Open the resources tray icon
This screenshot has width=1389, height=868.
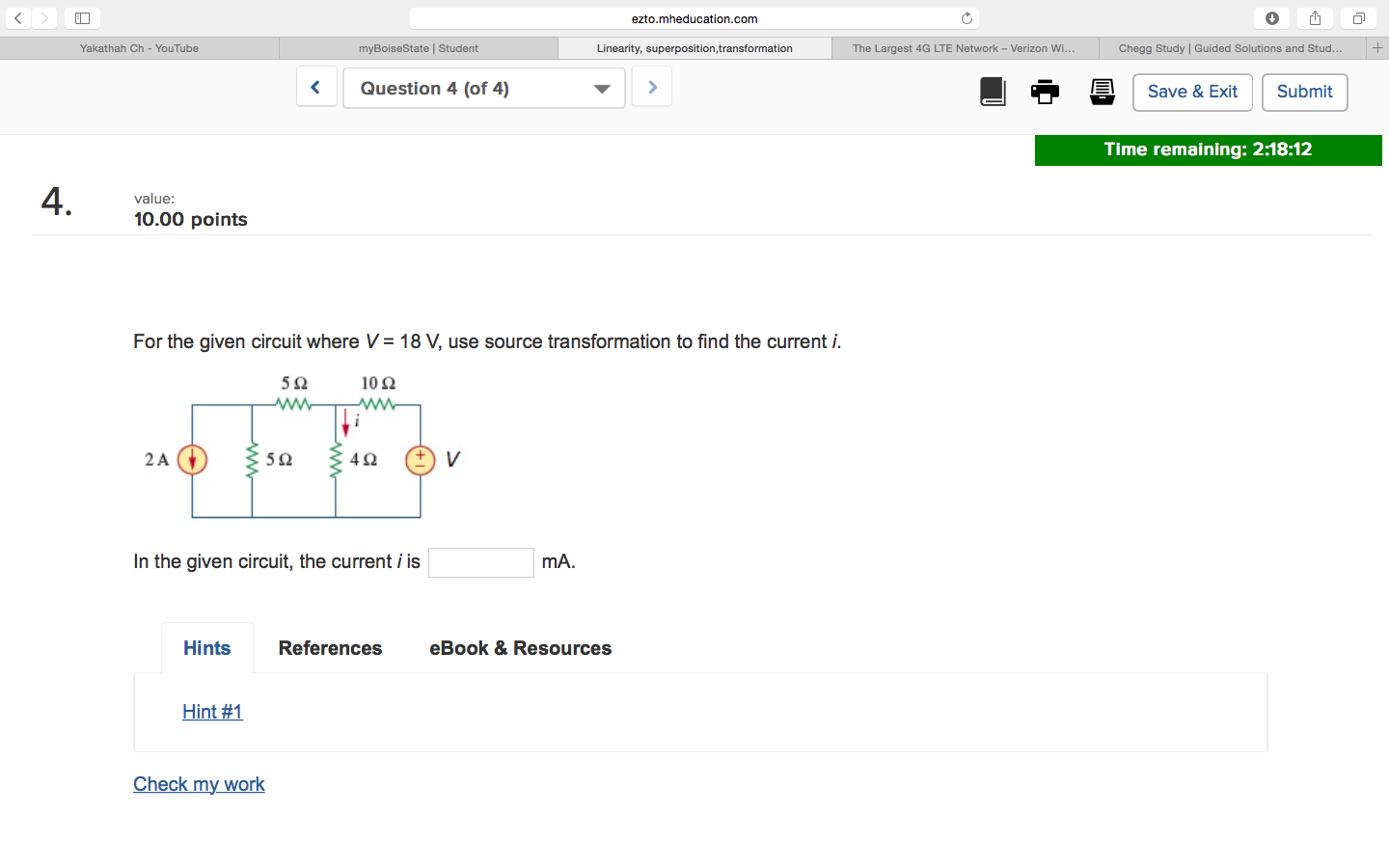pos(1102,92)
